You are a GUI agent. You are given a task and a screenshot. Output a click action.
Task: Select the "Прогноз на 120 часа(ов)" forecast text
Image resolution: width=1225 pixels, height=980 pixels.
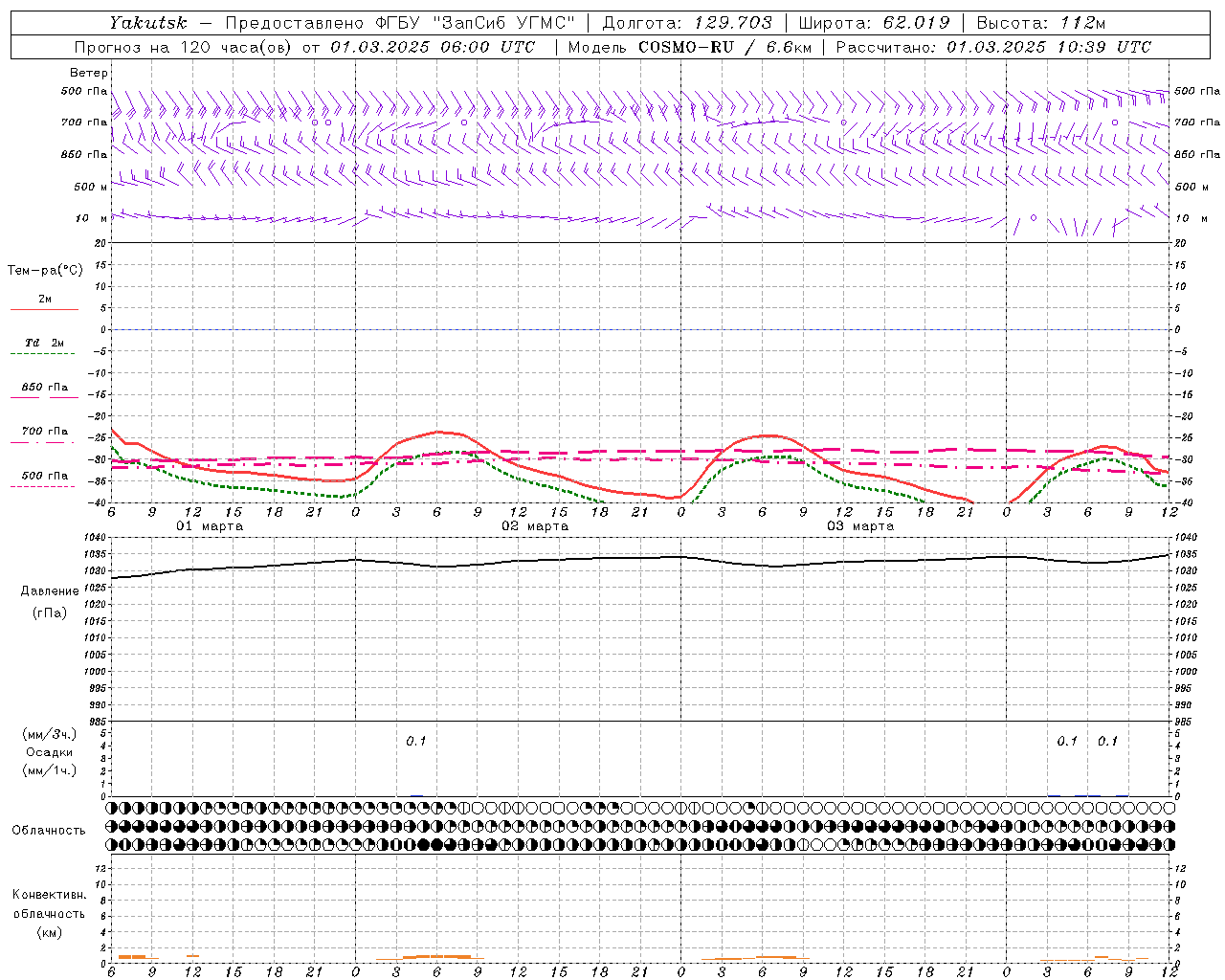coord(184,47)
